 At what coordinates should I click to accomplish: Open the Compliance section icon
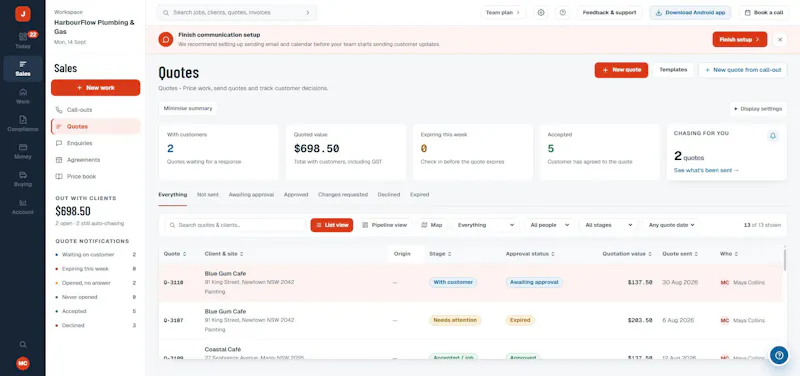click(x=22, y=123)
